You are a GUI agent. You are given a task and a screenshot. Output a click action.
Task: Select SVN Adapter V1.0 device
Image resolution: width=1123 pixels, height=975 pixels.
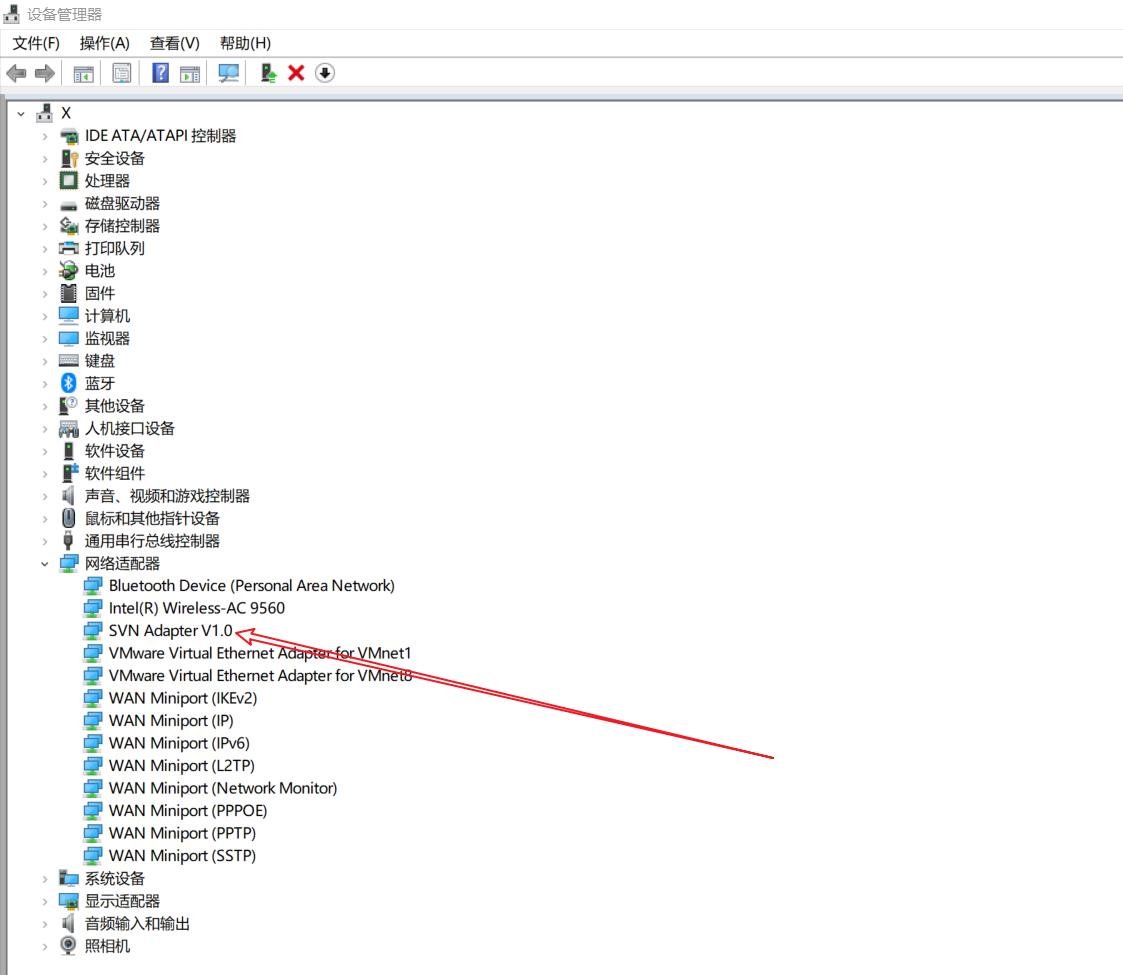(170, 631)
